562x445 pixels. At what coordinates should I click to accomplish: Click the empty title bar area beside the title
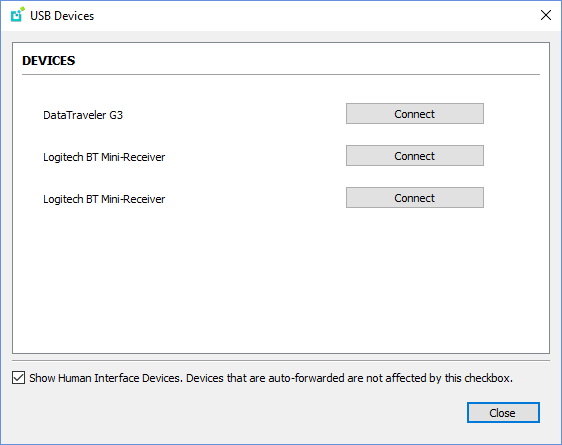(315, 15)
